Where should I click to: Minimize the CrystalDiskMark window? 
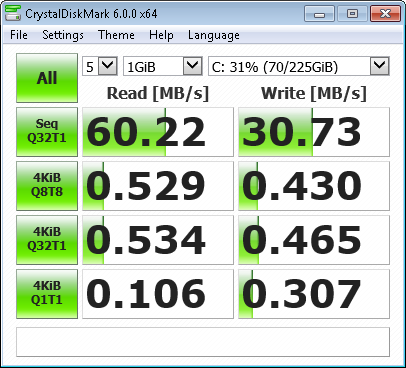click(319, 14)
